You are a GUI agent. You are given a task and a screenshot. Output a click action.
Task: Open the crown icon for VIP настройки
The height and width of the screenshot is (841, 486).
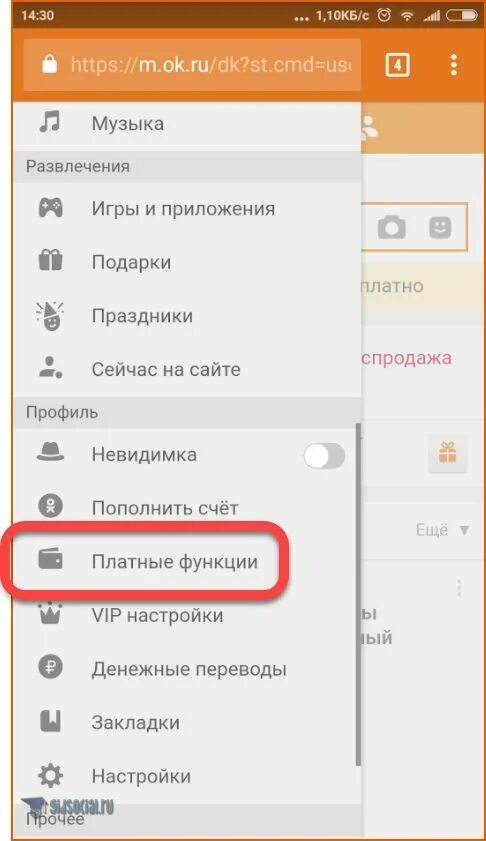[x=50, y=613]
